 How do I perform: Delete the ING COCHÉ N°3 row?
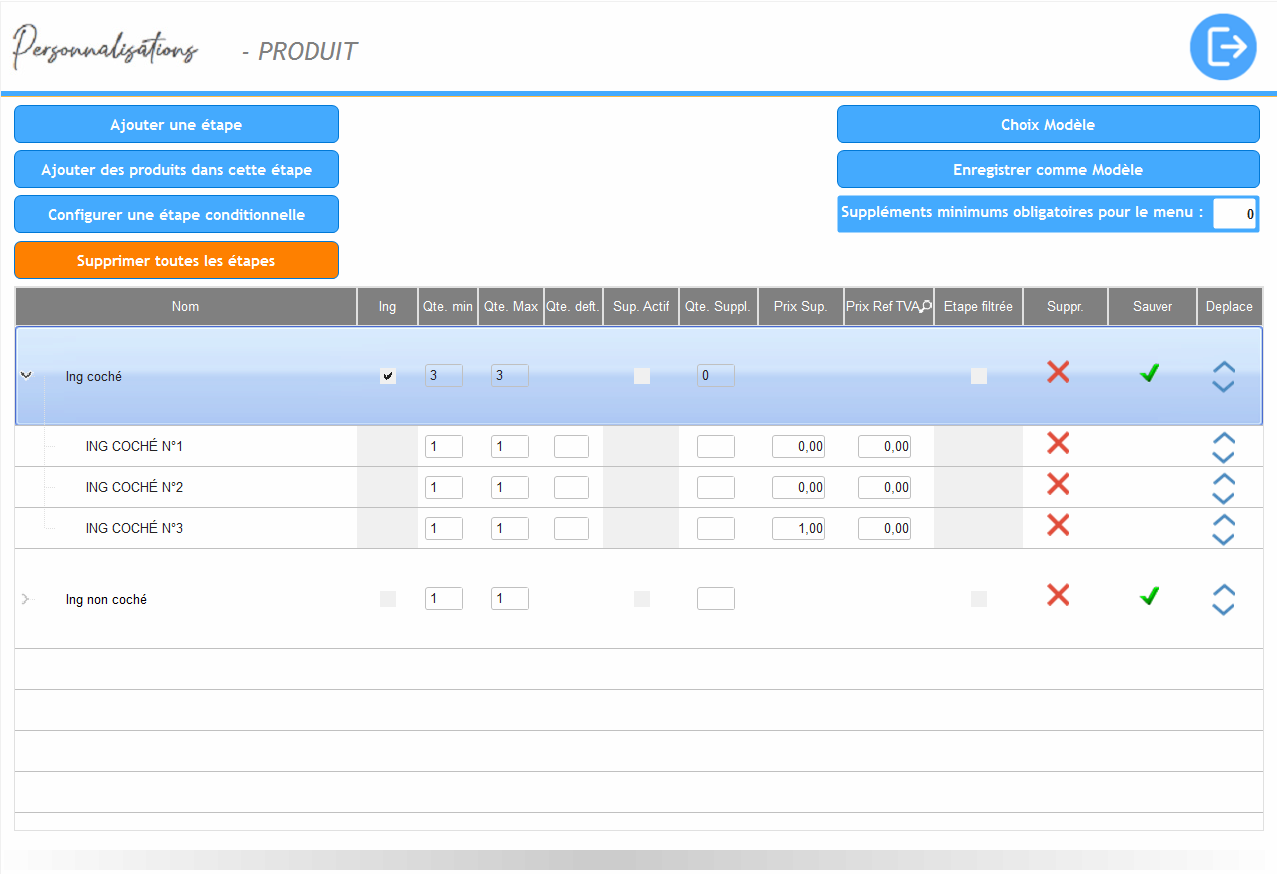(x=1058, y=525)
